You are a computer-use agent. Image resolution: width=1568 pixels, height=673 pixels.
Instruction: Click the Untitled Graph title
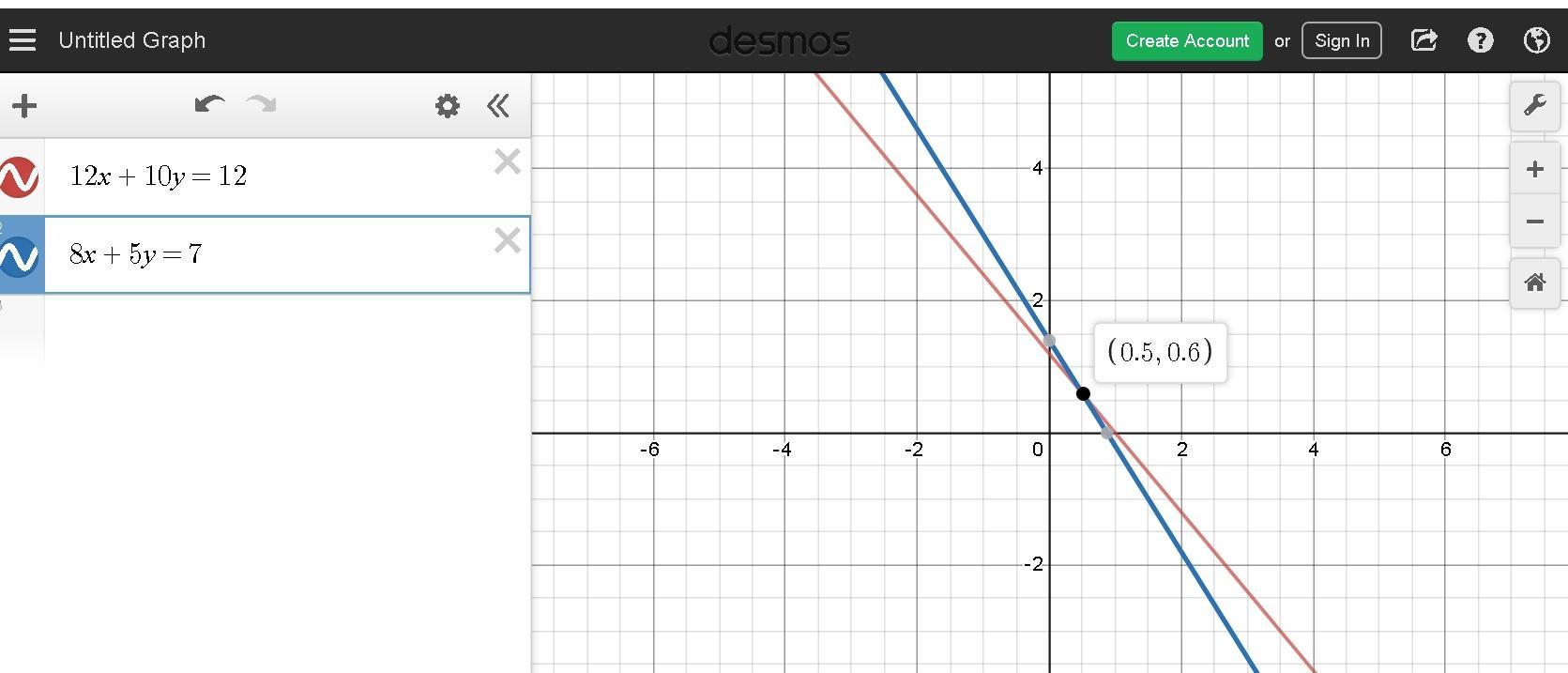tap(132, 40)
